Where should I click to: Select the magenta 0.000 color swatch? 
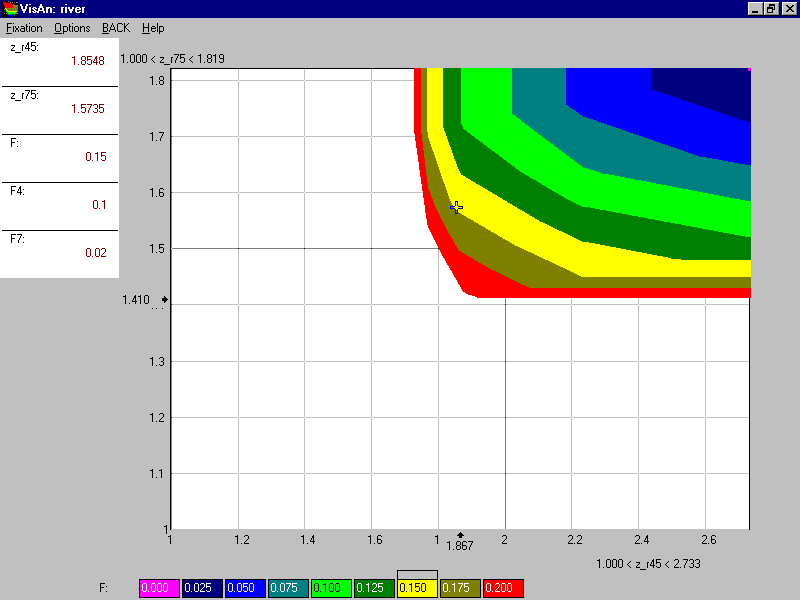(x=159, y=588)
